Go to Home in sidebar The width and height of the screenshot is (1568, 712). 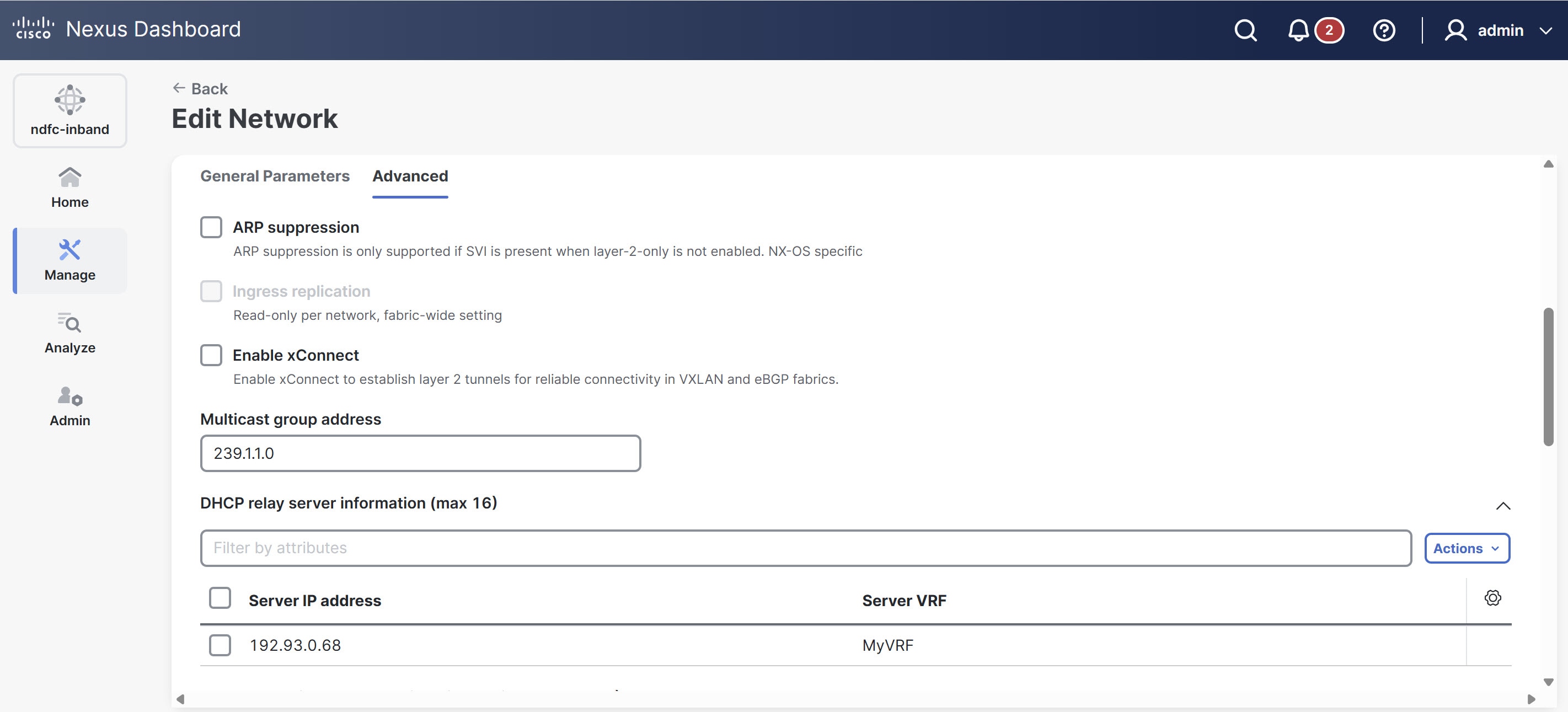[x=70, y=188]
